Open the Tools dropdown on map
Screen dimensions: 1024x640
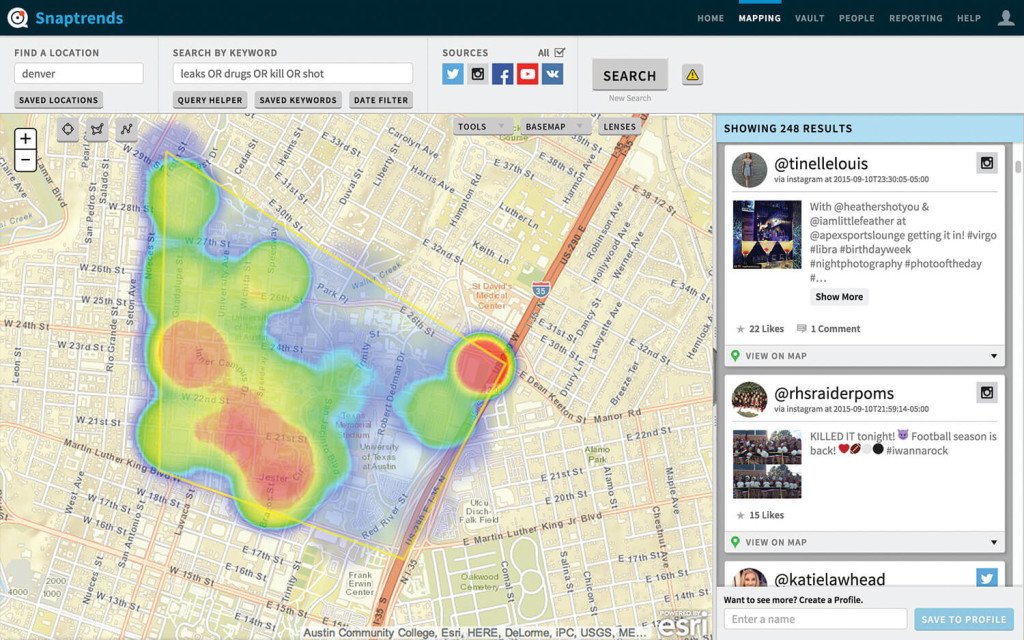point(482,127)
